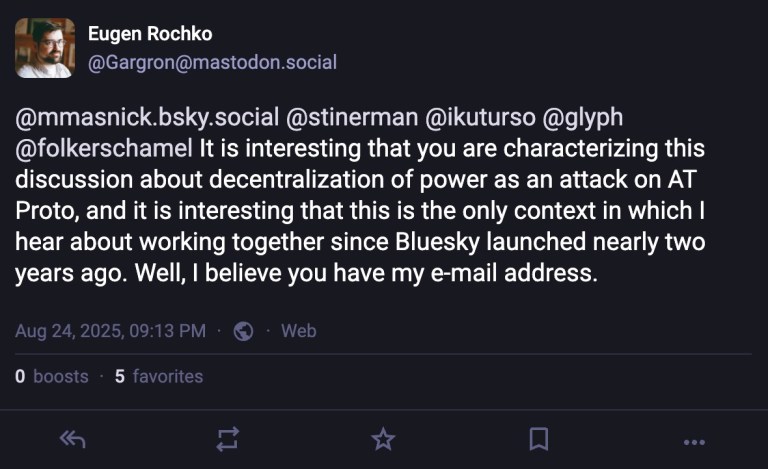The width and height of the screenshot is (768, 469).
Task: Open the @glyph mention link
Action: tap(582, 118)
